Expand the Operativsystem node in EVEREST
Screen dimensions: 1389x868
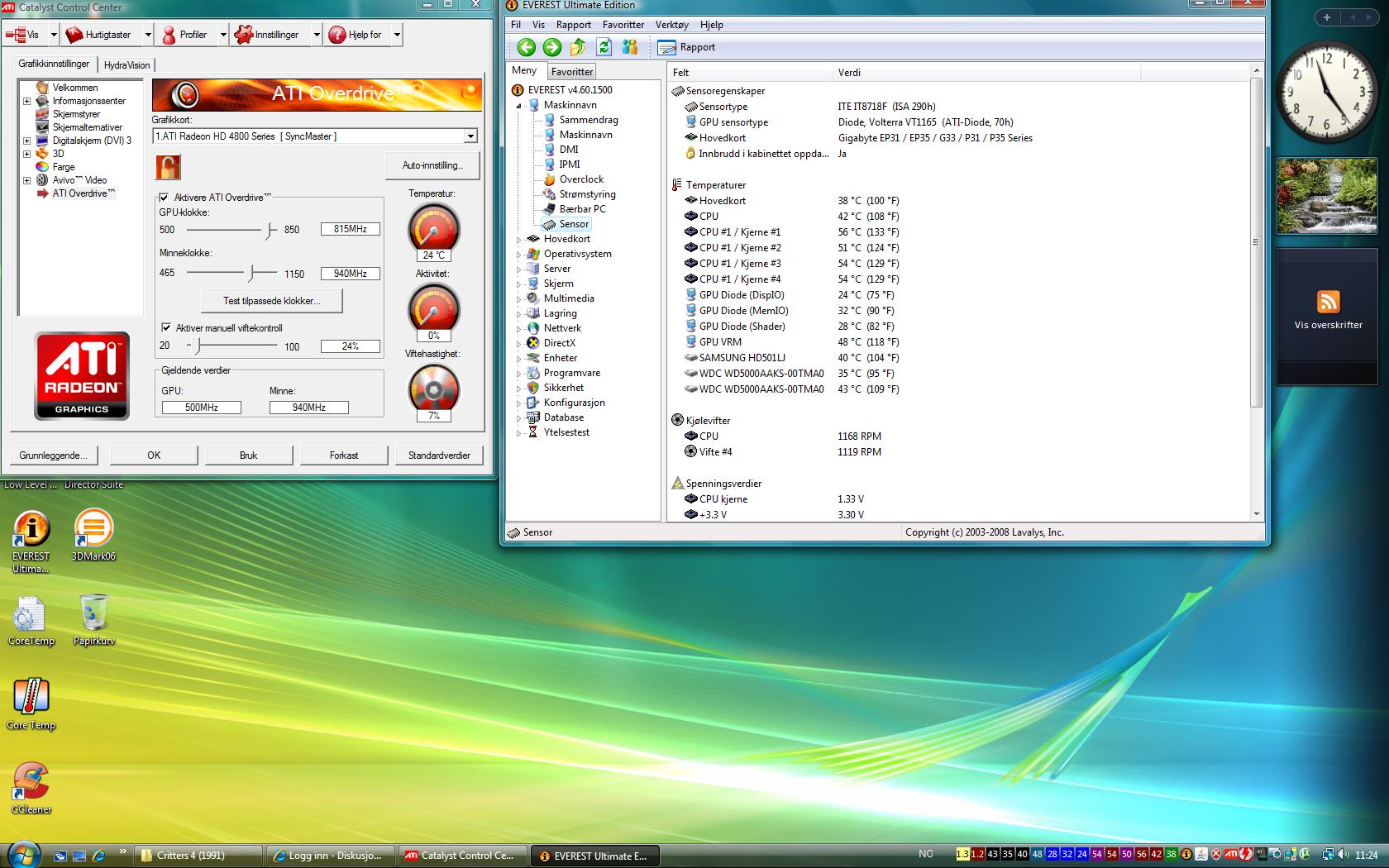(519, 255)
